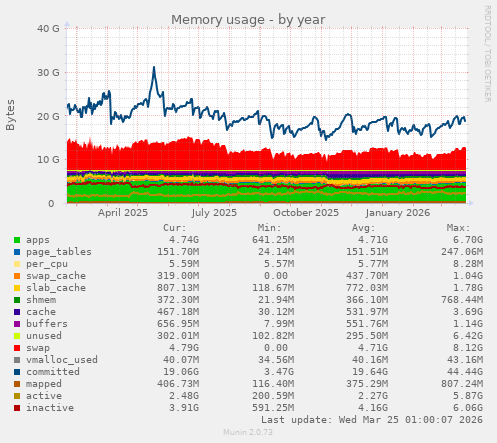Click the dark blue committed legend swatch

(17, 372)
